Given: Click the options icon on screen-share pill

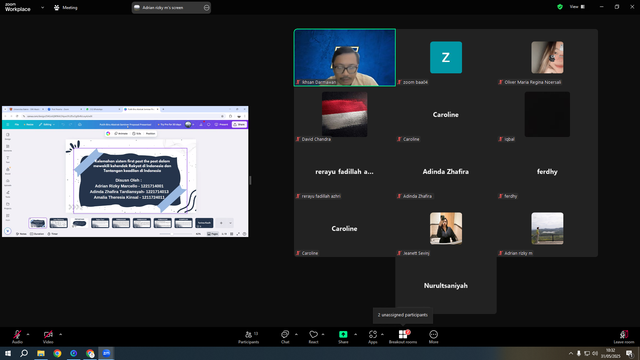Looking at the screenshot, I should tap(206, 7).
